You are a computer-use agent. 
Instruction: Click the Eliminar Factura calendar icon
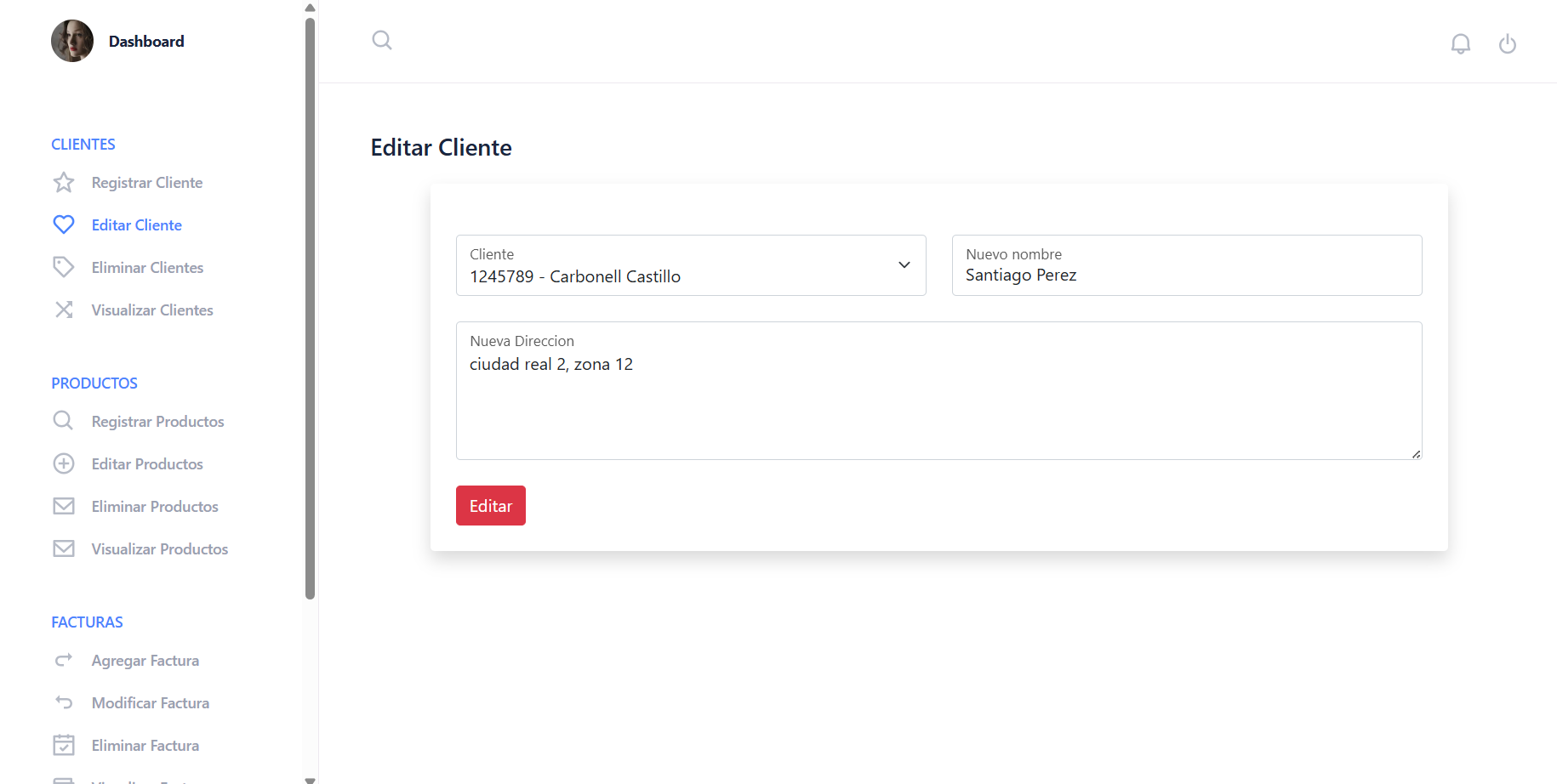tap(64, 744)
